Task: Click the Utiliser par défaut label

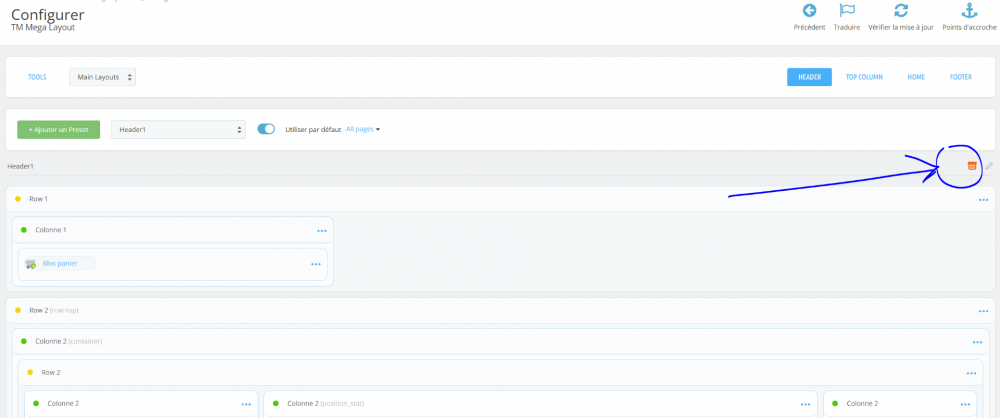Action: click(314, 129)
